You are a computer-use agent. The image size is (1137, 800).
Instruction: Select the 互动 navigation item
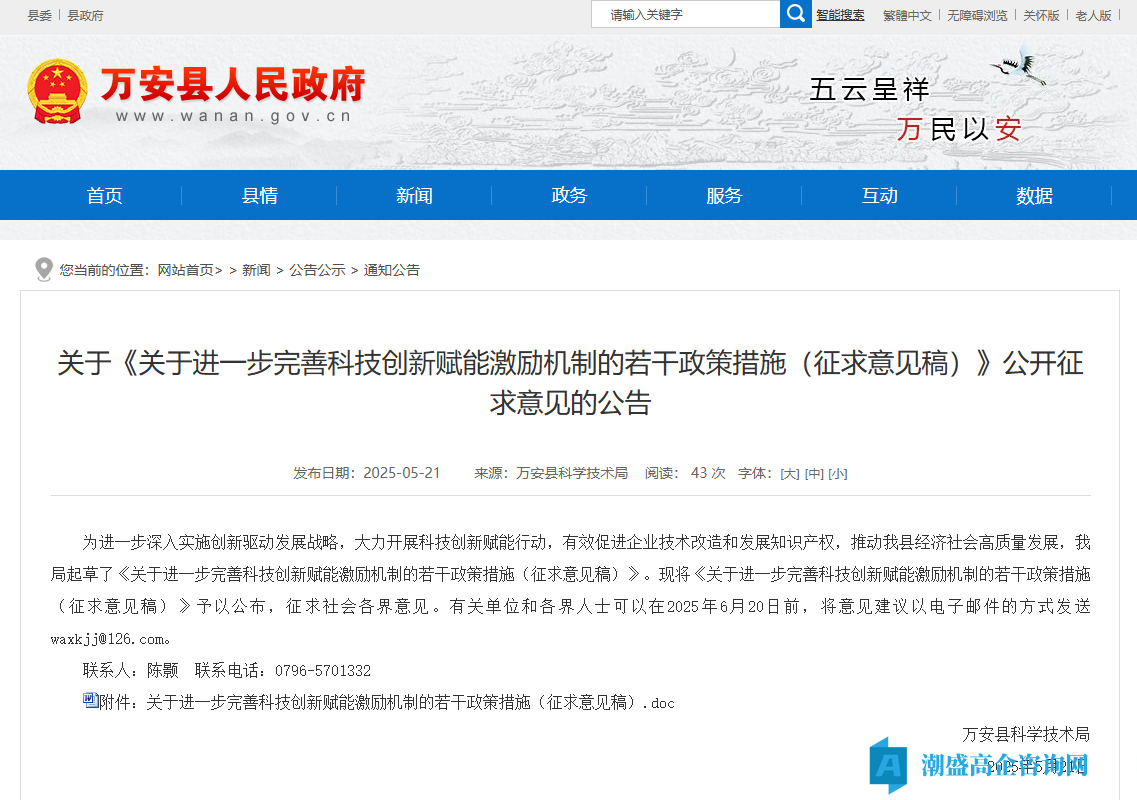coord(879,196)
